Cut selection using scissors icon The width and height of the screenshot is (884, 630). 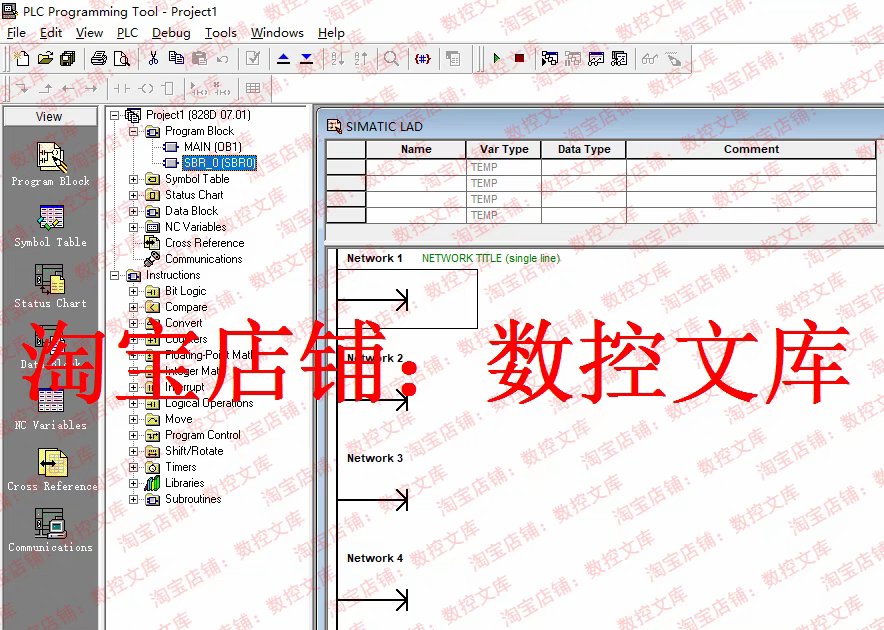[153, 58]
